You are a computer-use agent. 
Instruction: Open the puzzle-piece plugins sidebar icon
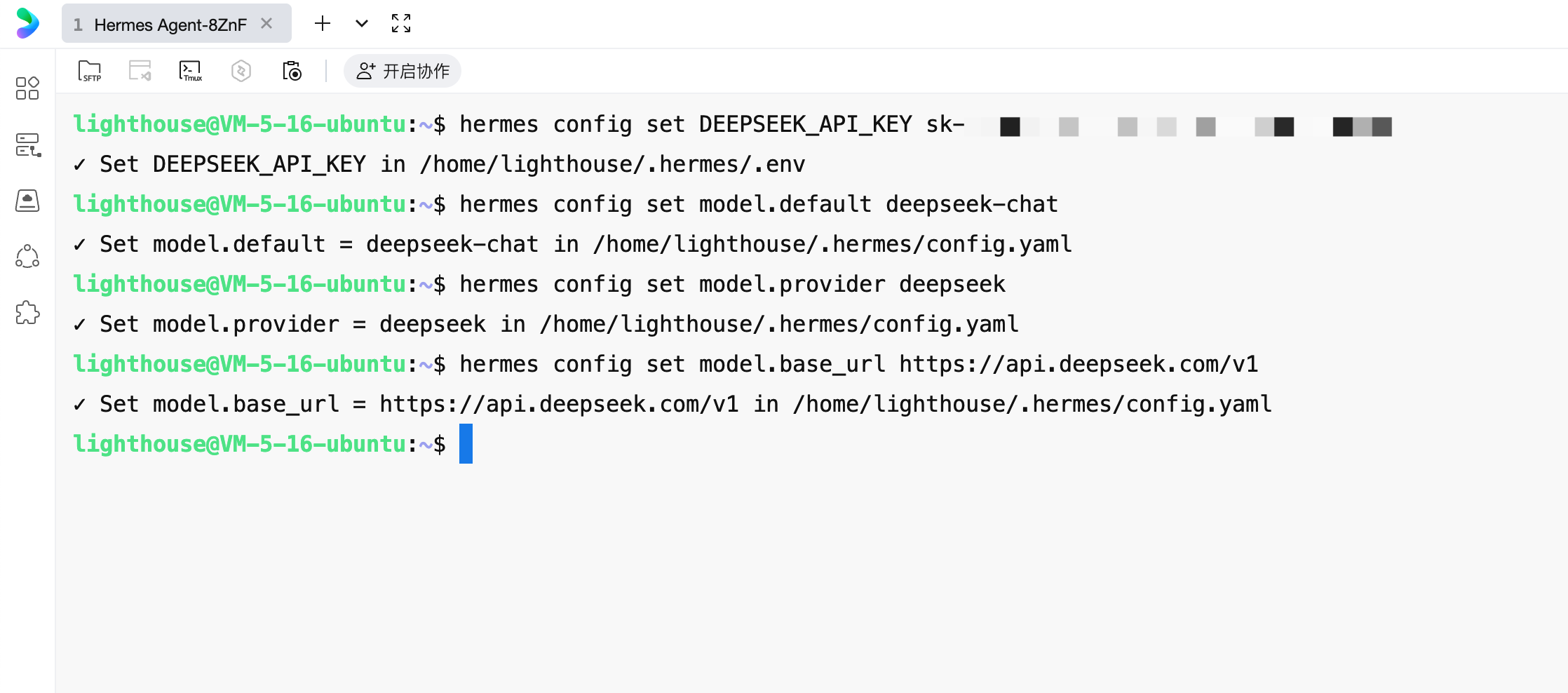(27, 313)
